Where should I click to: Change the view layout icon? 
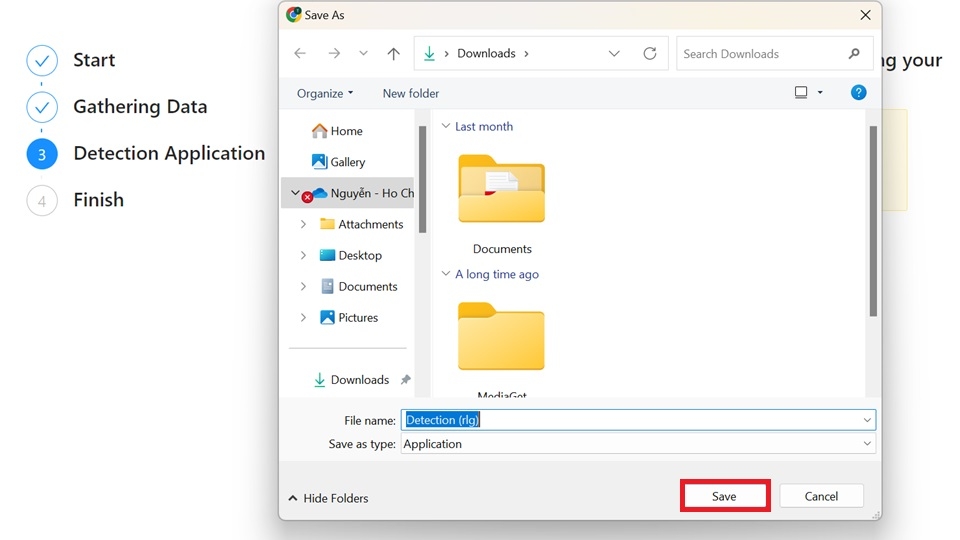[x=801, y=92]
